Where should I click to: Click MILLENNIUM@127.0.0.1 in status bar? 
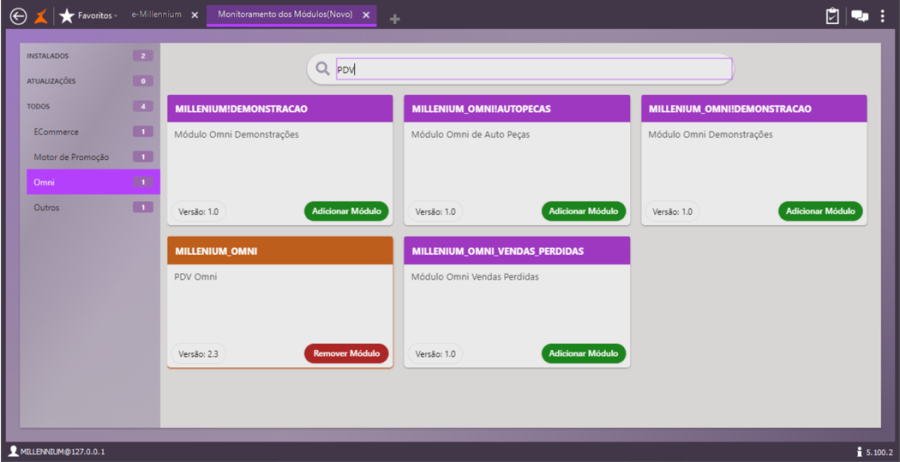62,452
